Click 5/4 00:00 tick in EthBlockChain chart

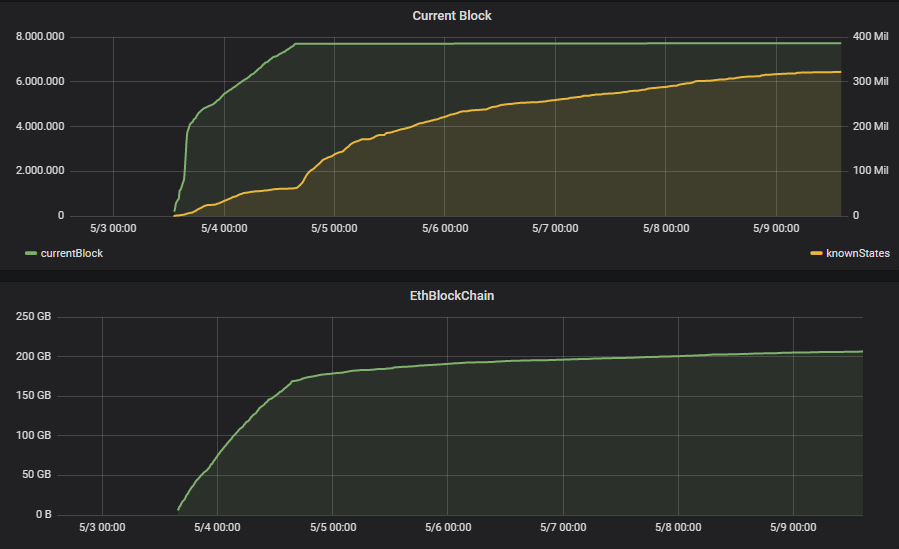(x=217, y=528)
